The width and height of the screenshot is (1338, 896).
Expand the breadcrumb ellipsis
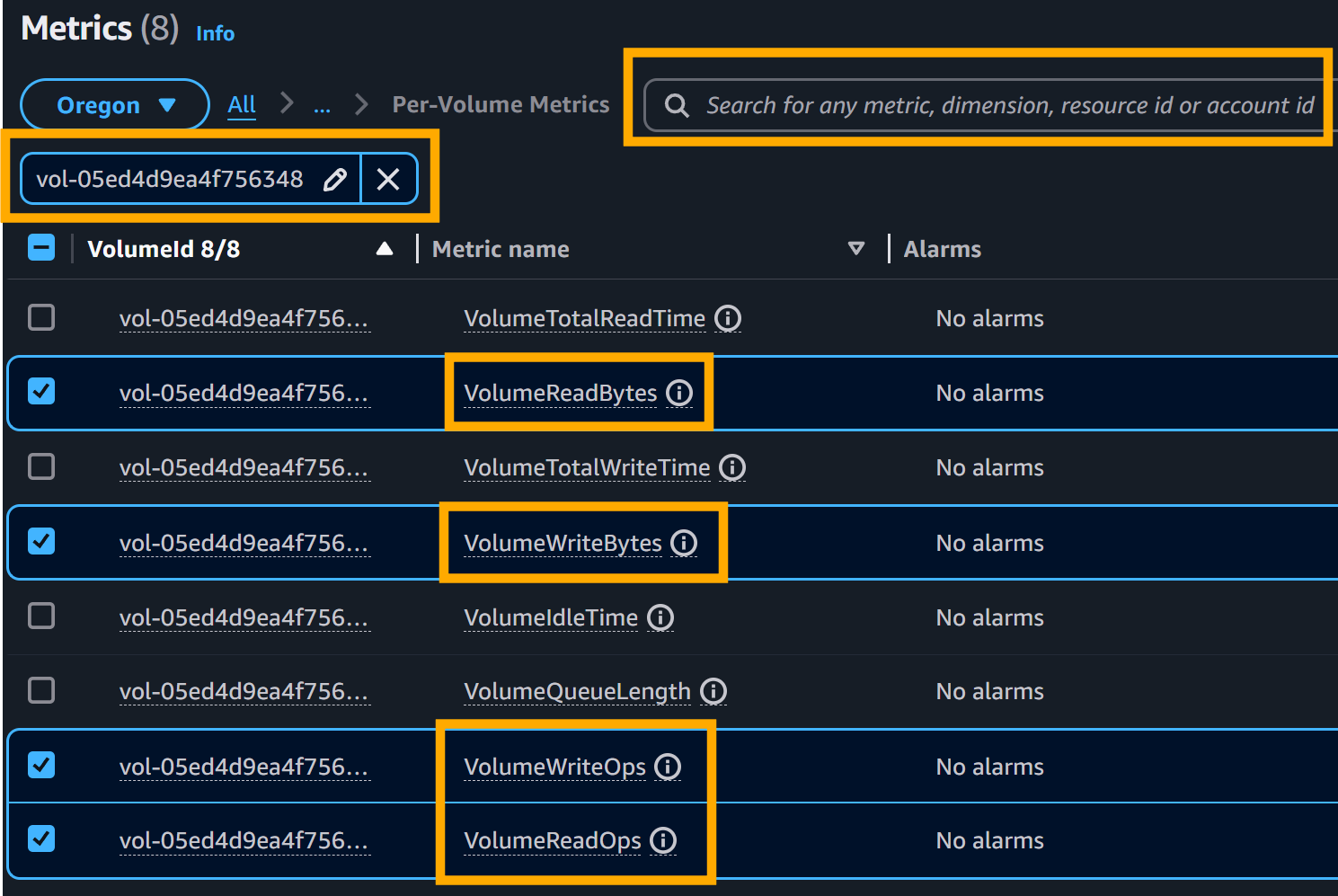322,106
